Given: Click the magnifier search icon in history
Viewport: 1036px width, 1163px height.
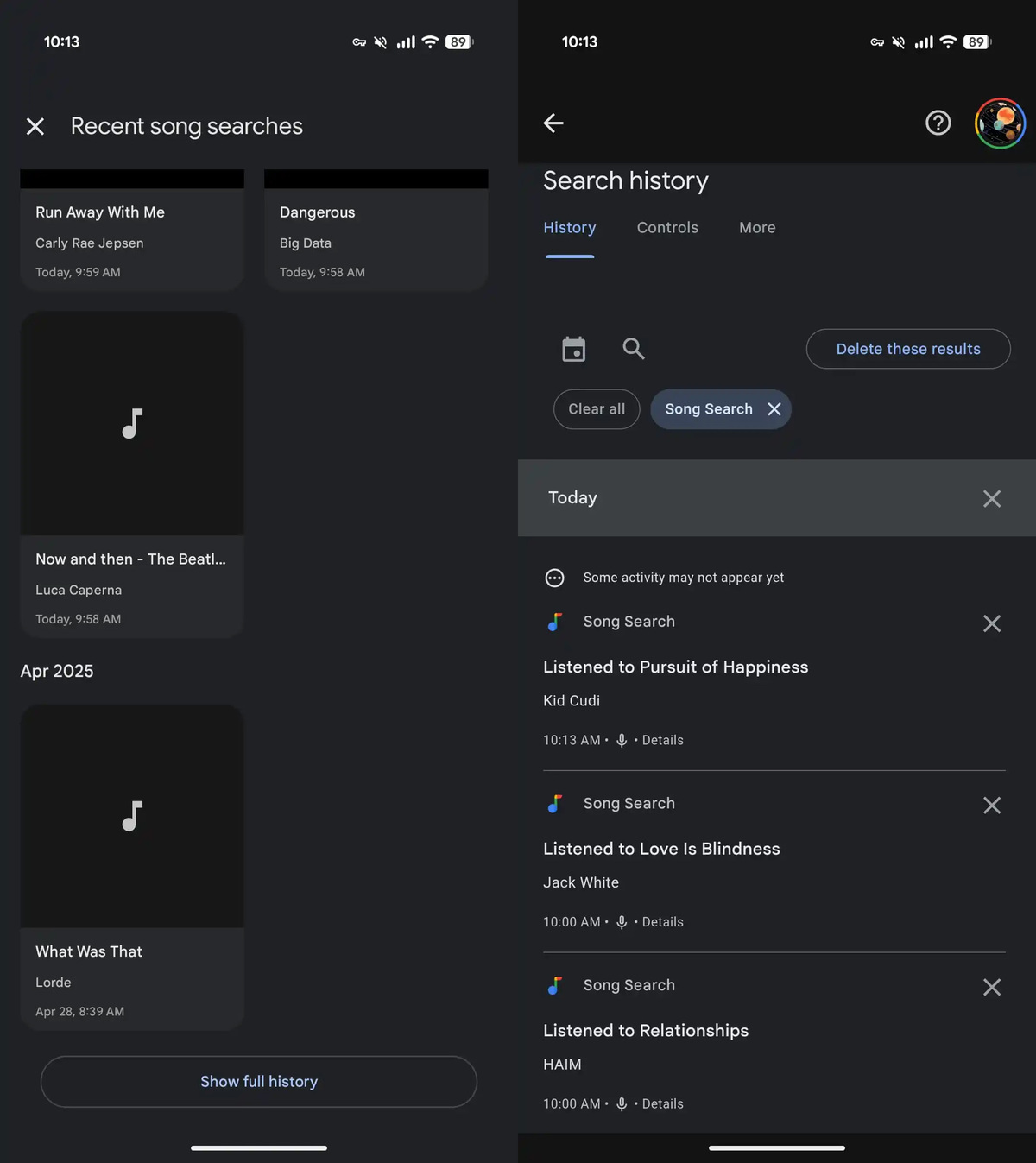Looking at the screenshot, I should point(634,349).
